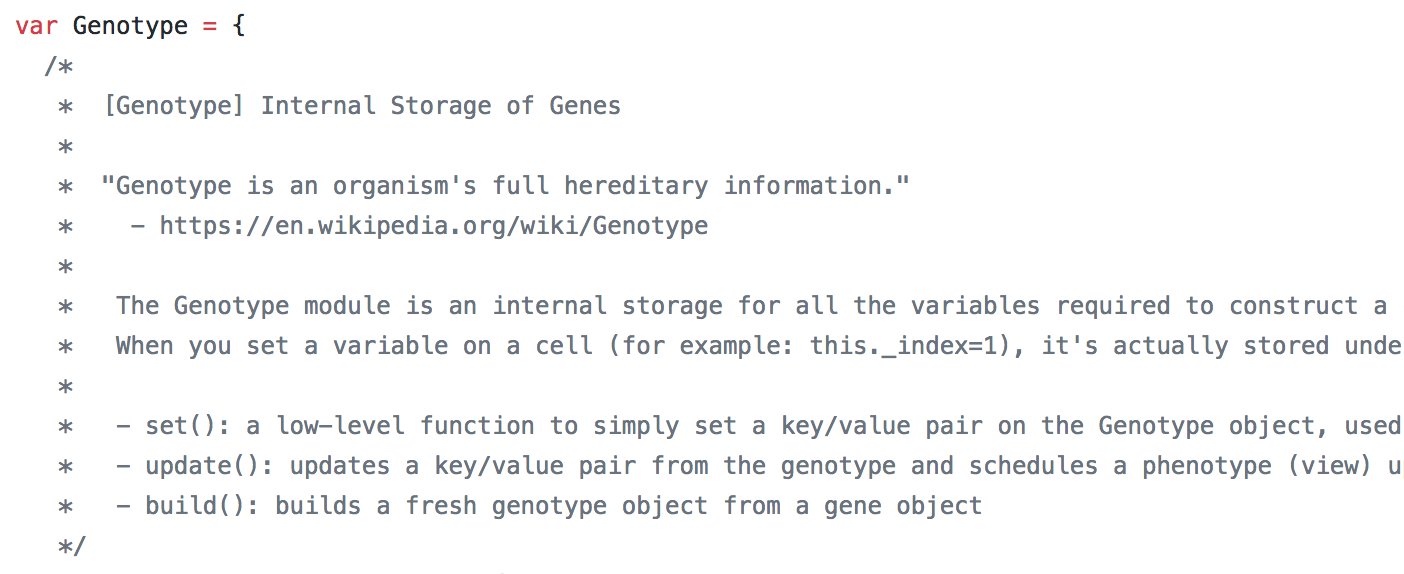This screenshot has width=1404, height=574.
Task: Click the equals sign after Genotype
Action: (209, 27)
